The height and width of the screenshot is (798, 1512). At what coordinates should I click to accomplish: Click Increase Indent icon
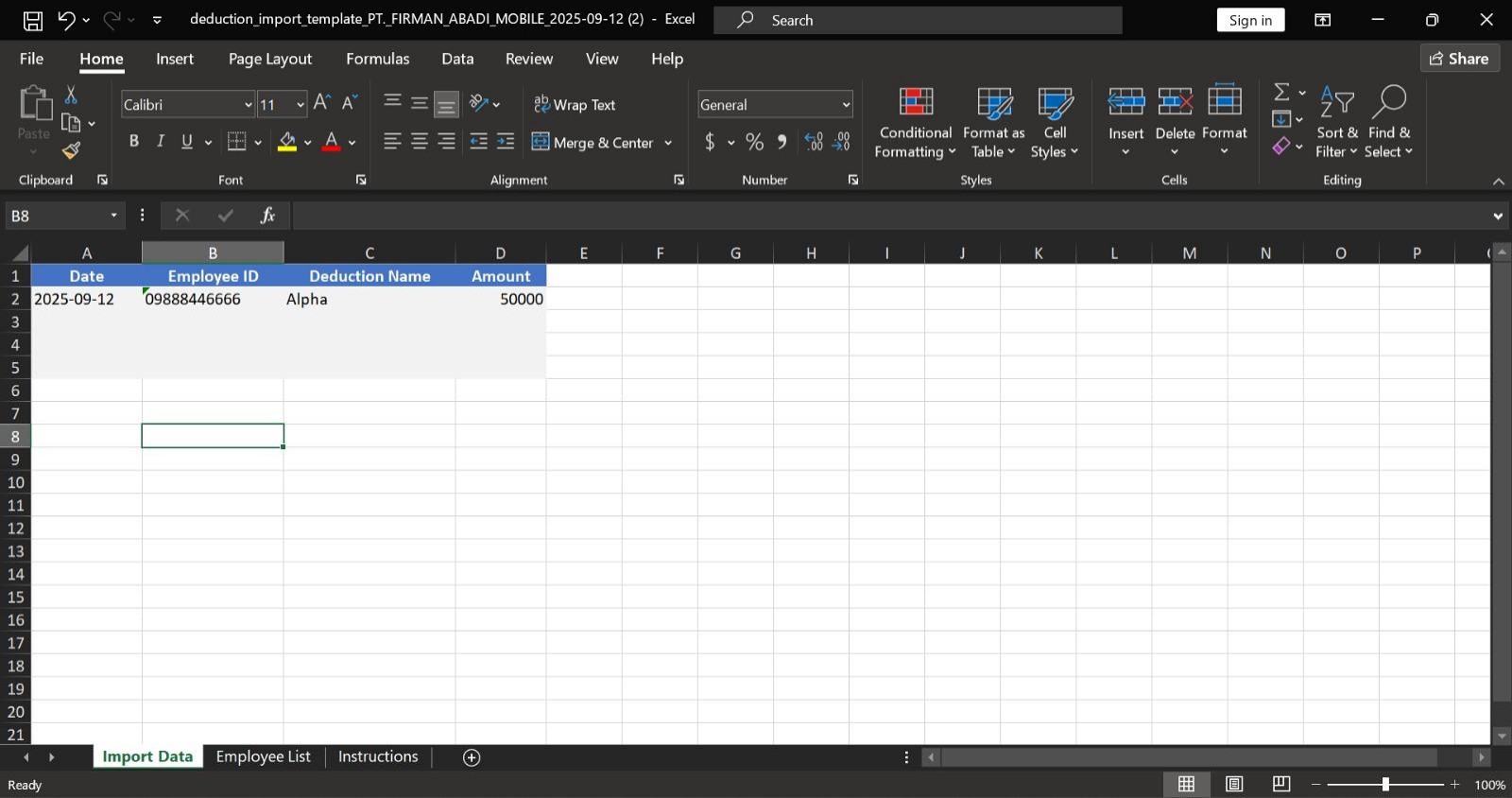tap(506, 142)
